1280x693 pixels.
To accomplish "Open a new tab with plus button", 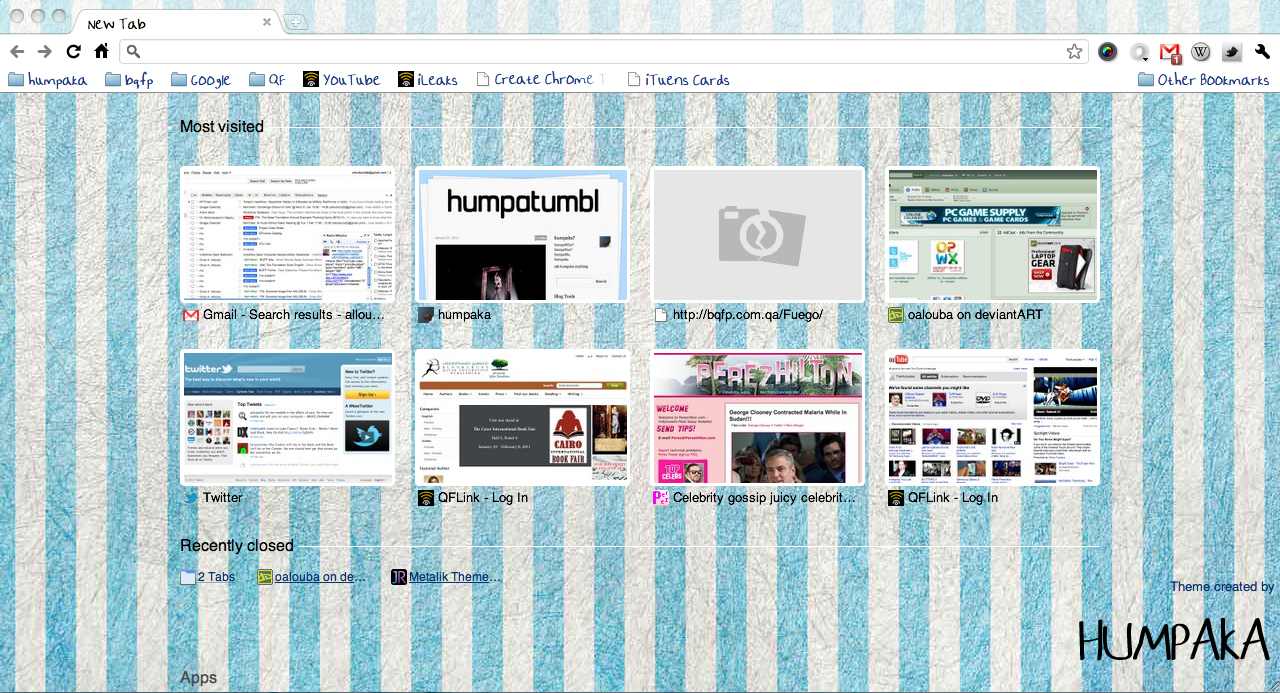I will point(296,23).
